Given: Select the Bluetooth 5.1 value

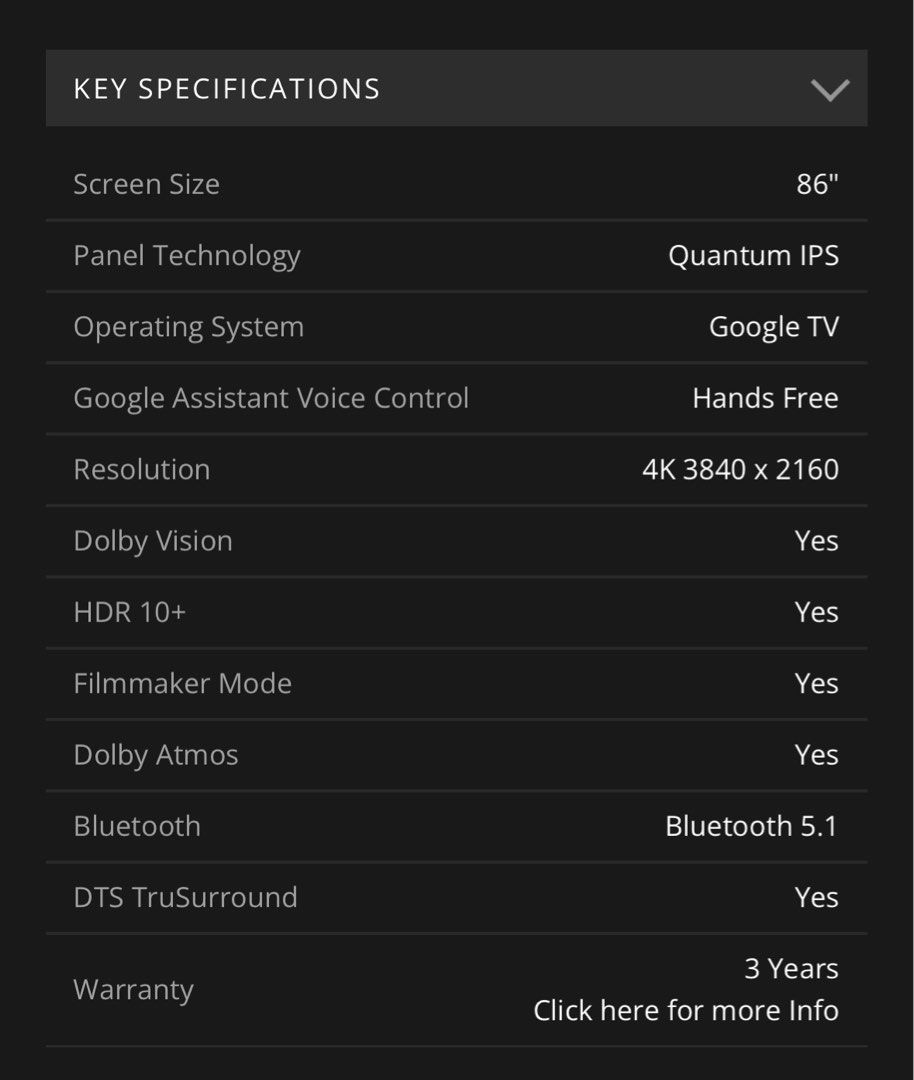Looking at the screenshot, I should point(751,826).
